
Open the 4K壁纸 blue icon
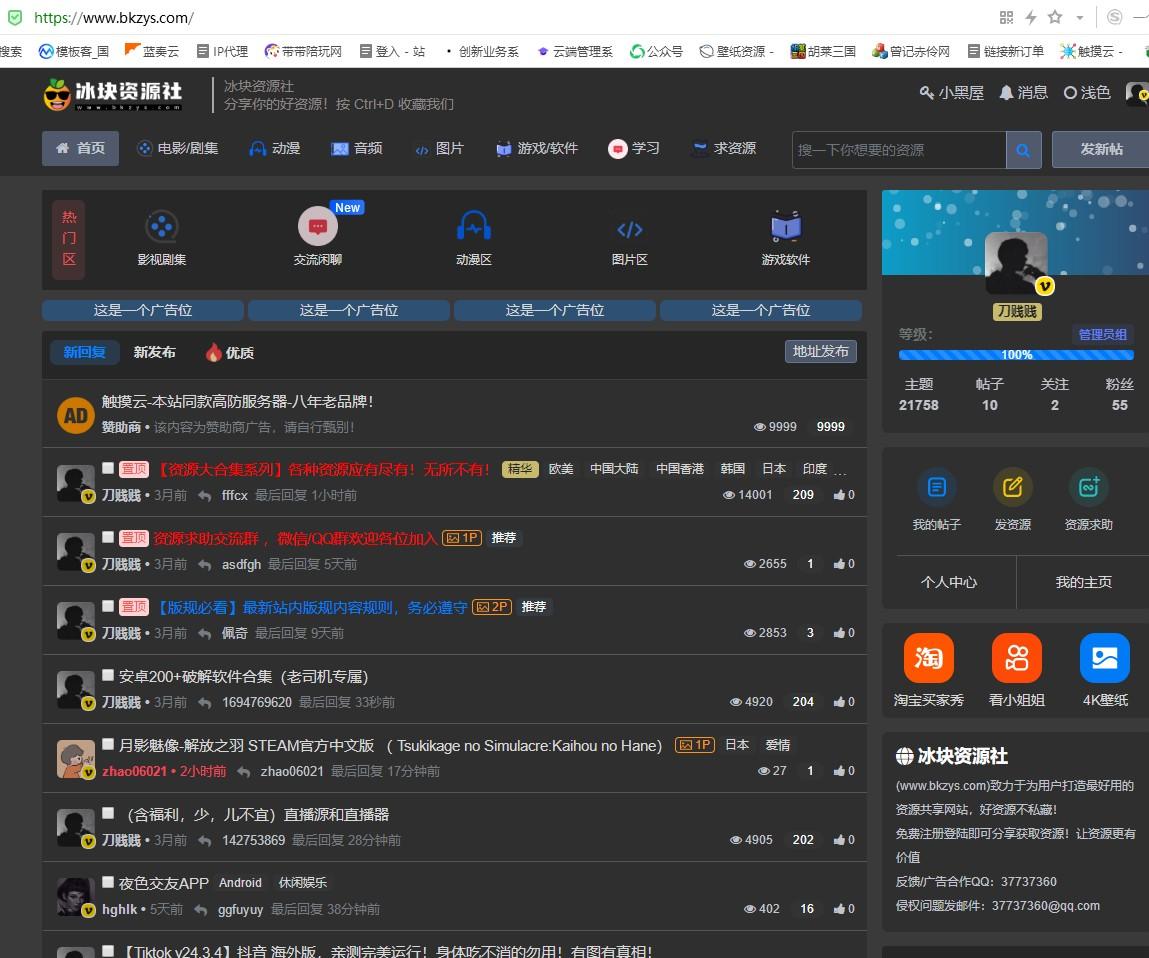coord(1104,658)
